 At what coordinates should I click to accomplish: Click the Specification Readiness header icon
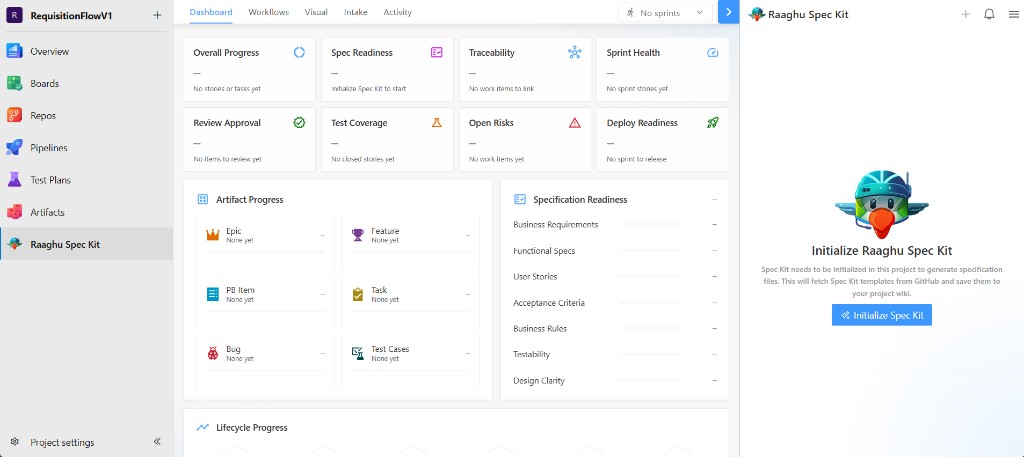520,200
